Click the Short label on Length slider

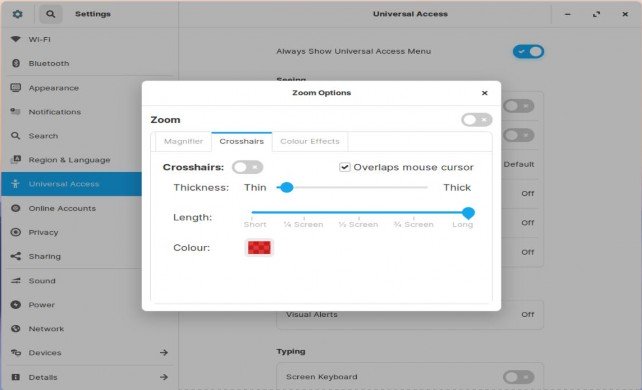(255, 224)
